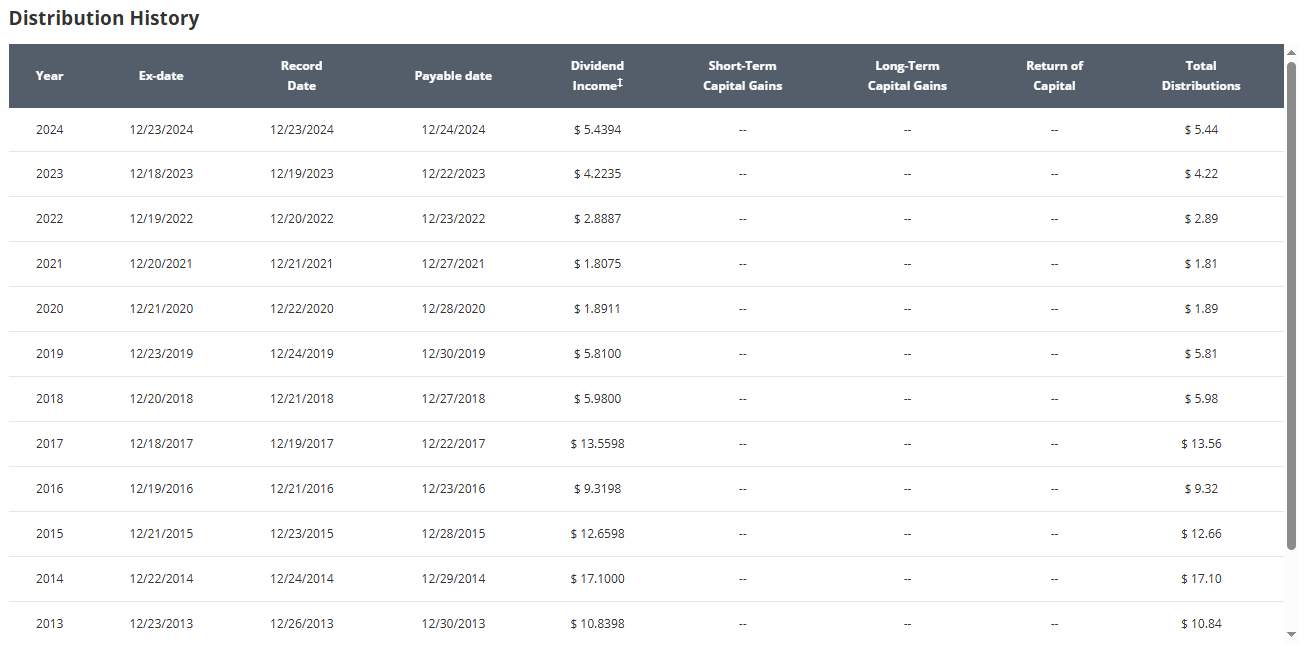Image resolution: width=1316 pixels, height=650 pixels.
Task: Click the 12/29/2014 payable date cell
Action: [x=453, y=579]
